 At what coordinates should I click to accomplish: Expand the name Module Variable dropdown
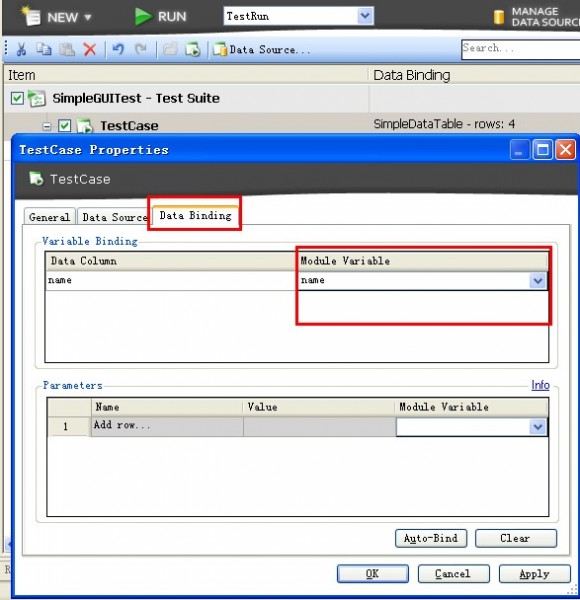tap(538, 281)
